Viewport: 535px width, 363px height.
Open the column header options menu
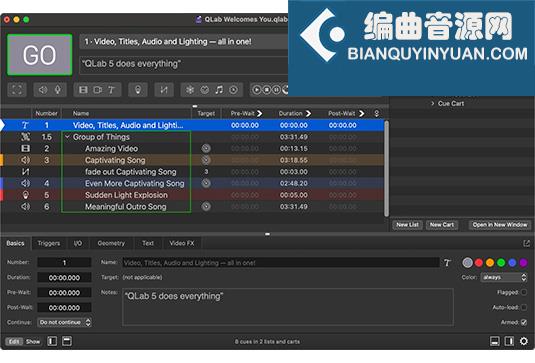tap(377, 113)
